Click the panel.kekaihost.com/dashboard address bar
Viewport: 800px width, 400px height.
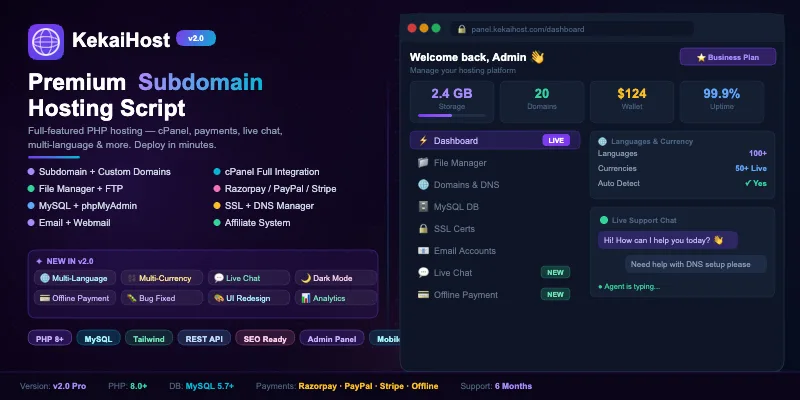coord(572,29)
